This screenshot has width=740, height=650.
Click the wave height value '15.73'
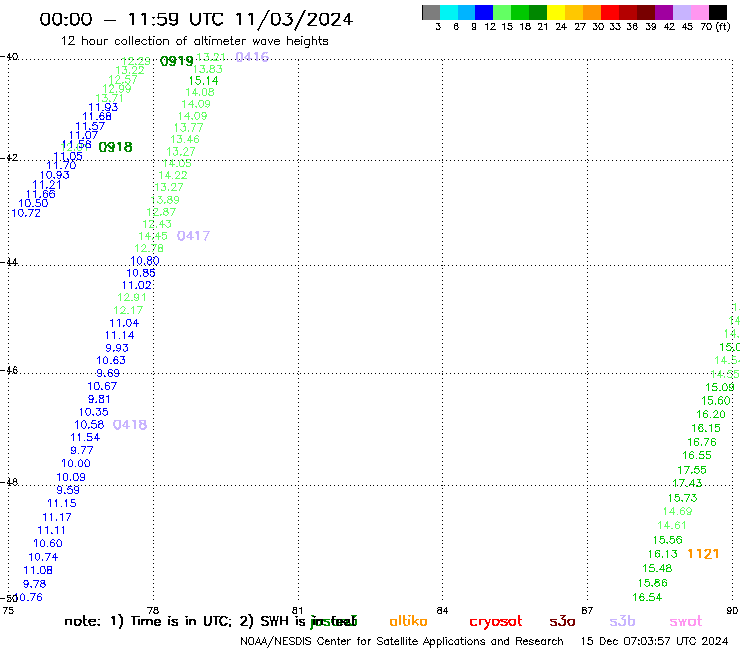click(x=682, y=498)
